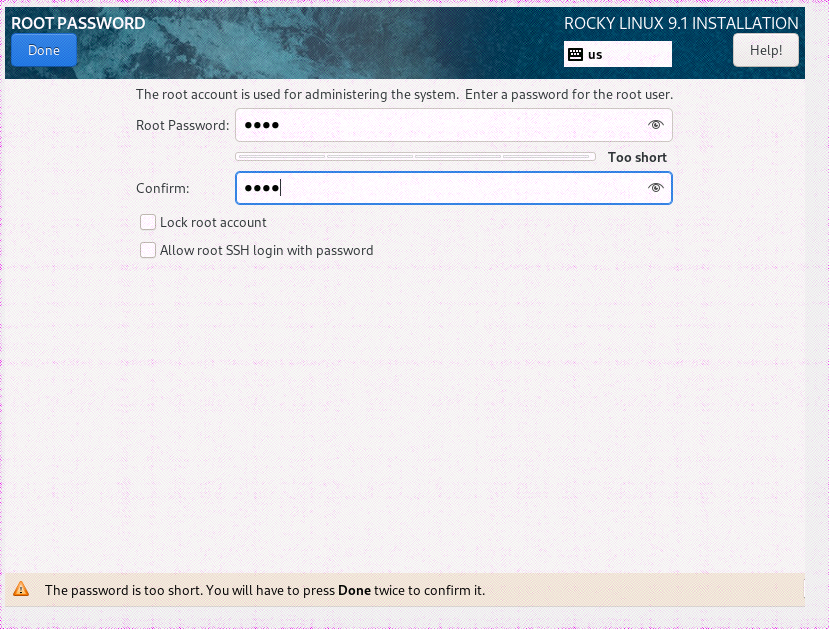Click the ROOT PASSWORD heading
The width and height of the screenshot is (829, 629).
coord(78,23)
